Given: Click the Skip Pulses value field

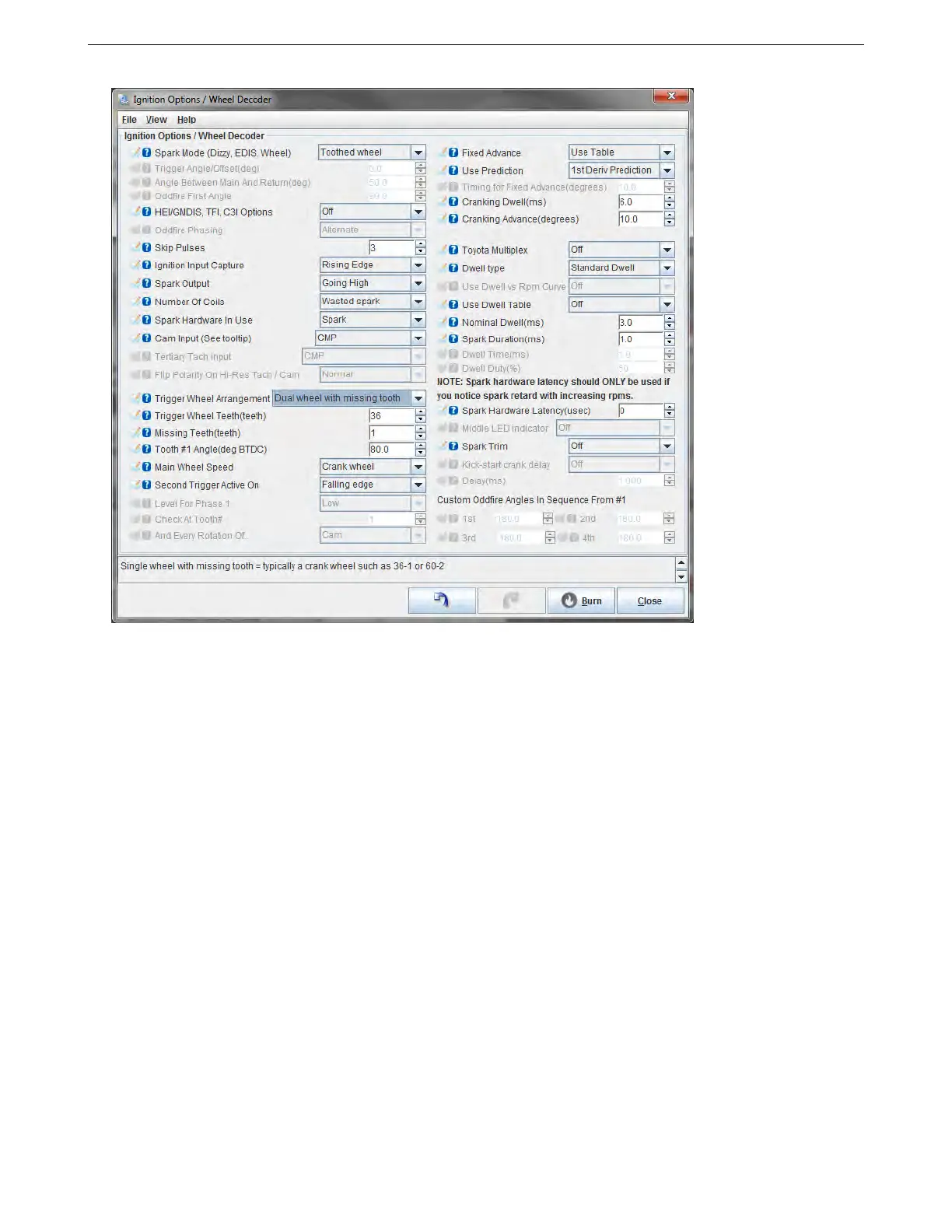Looking at the screenshot, I should pos(392,247).
